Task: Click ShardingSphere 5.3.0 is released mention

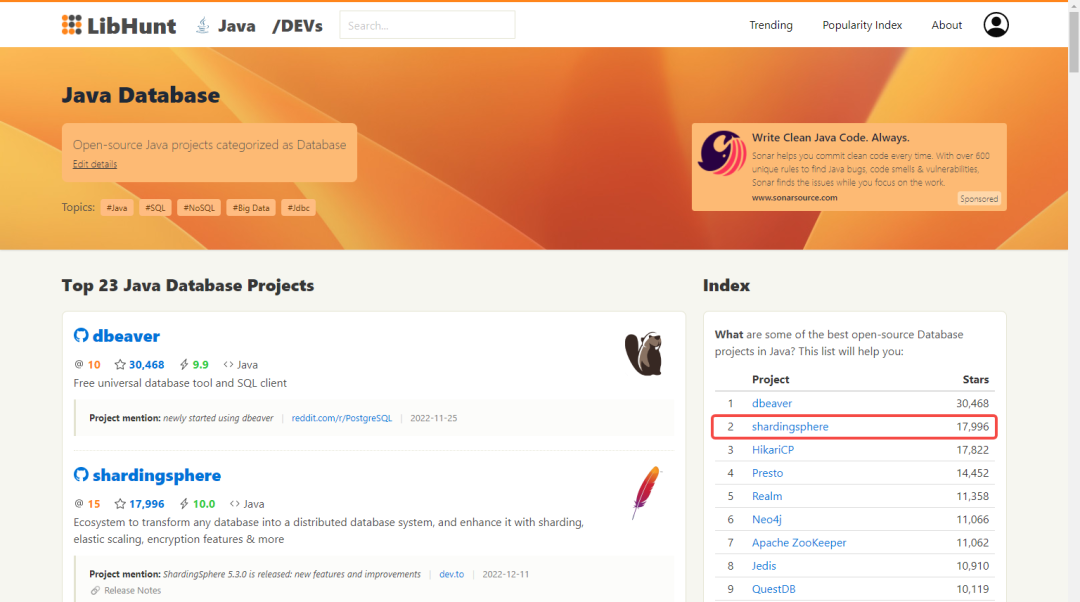Action: [x=291, y=574]
